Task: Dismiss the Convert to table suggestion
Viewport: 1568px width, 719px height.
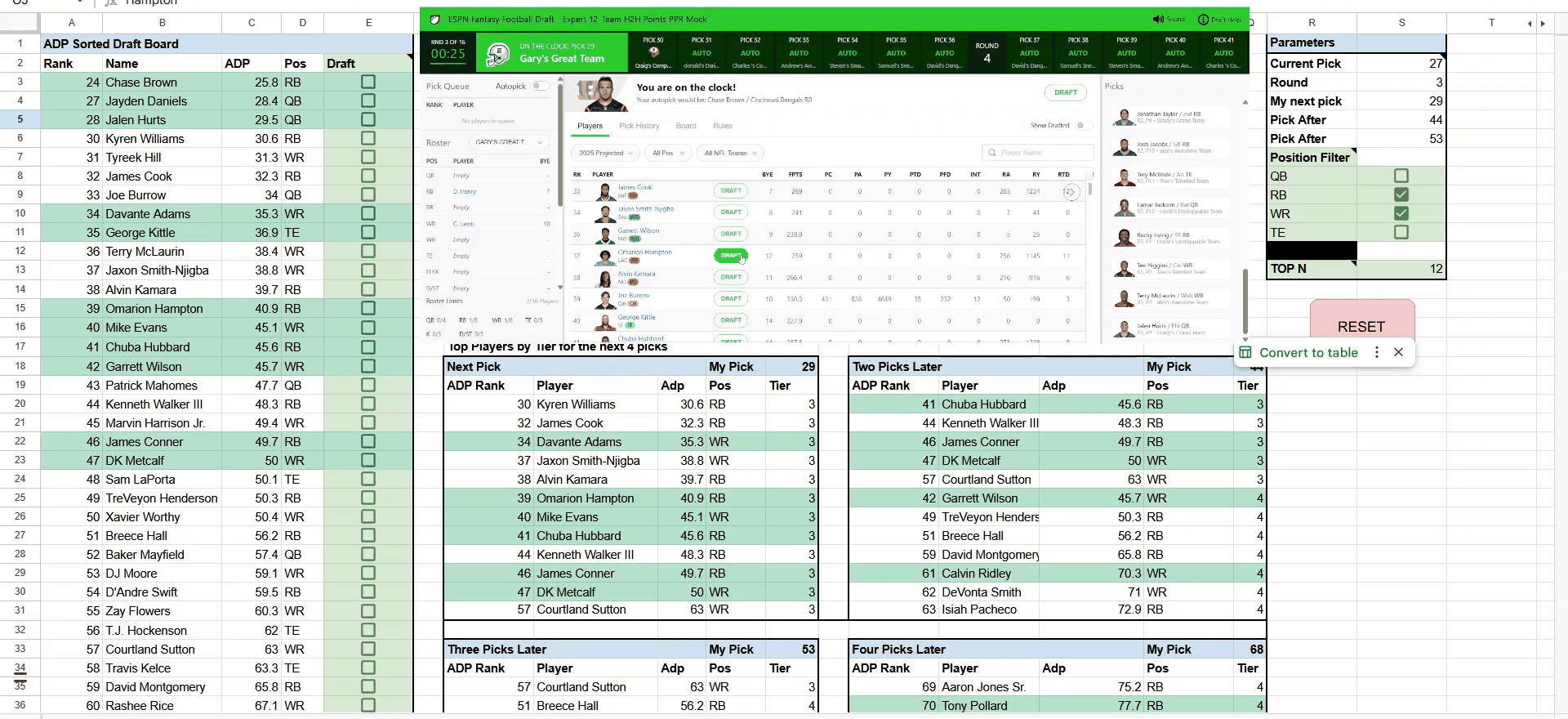Action: (1399, 352)
